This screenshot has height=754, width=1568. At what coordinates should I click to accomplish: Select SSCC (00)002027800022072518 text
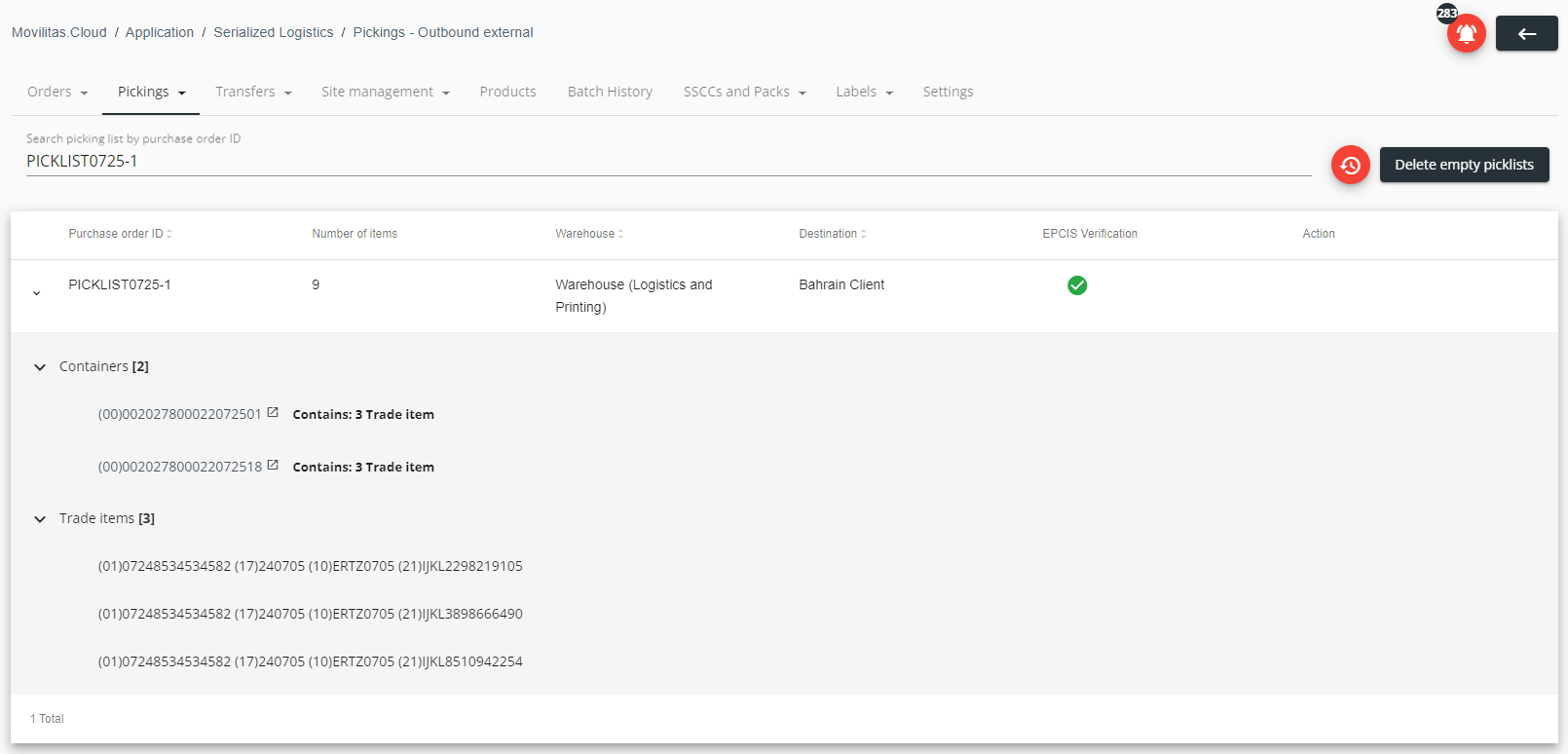click(180, 467)
